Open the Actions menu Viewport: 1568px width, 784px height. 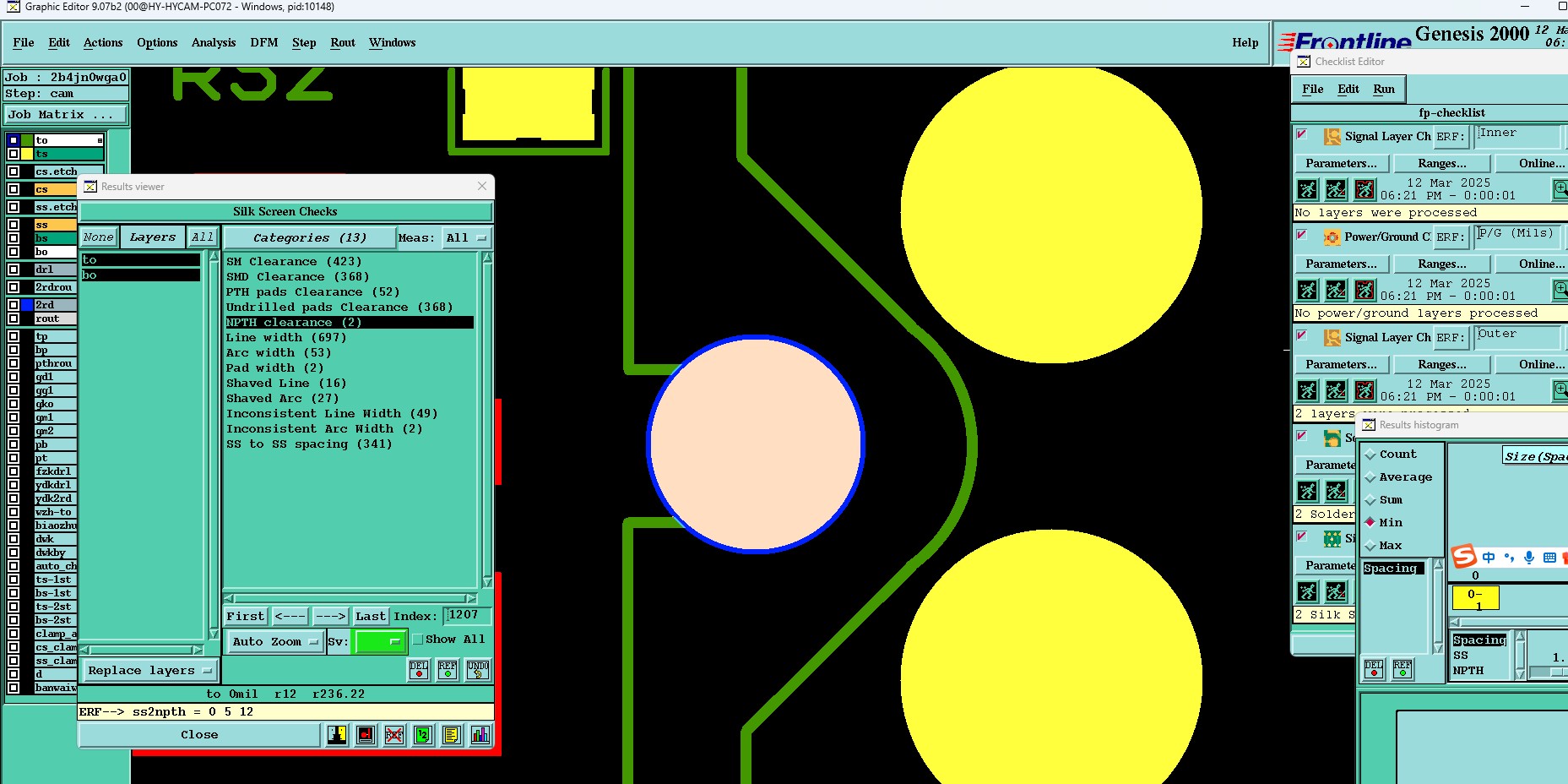(x=103, y=43)
